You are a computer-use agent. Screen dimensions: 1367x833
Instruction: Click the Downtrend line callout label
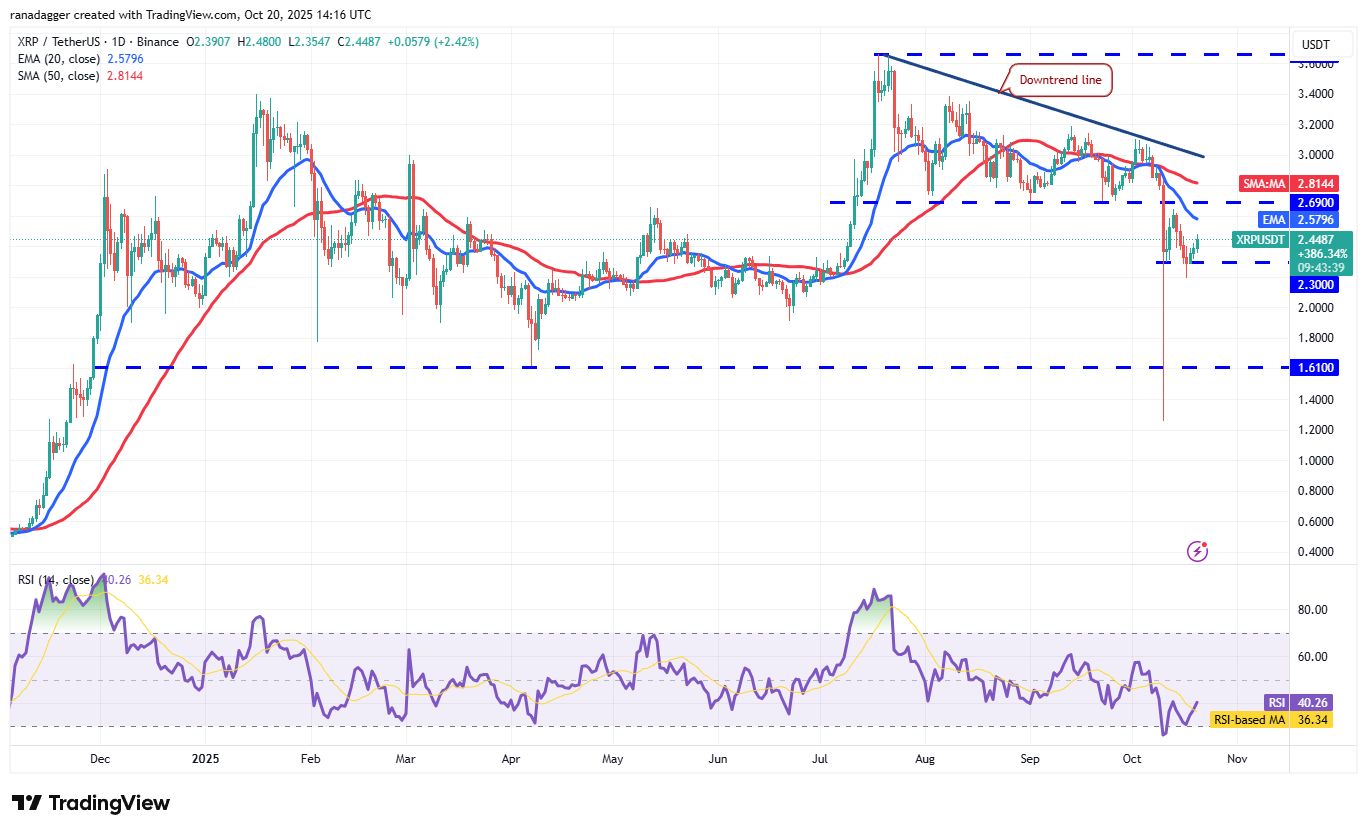(x=1059, y=80)
